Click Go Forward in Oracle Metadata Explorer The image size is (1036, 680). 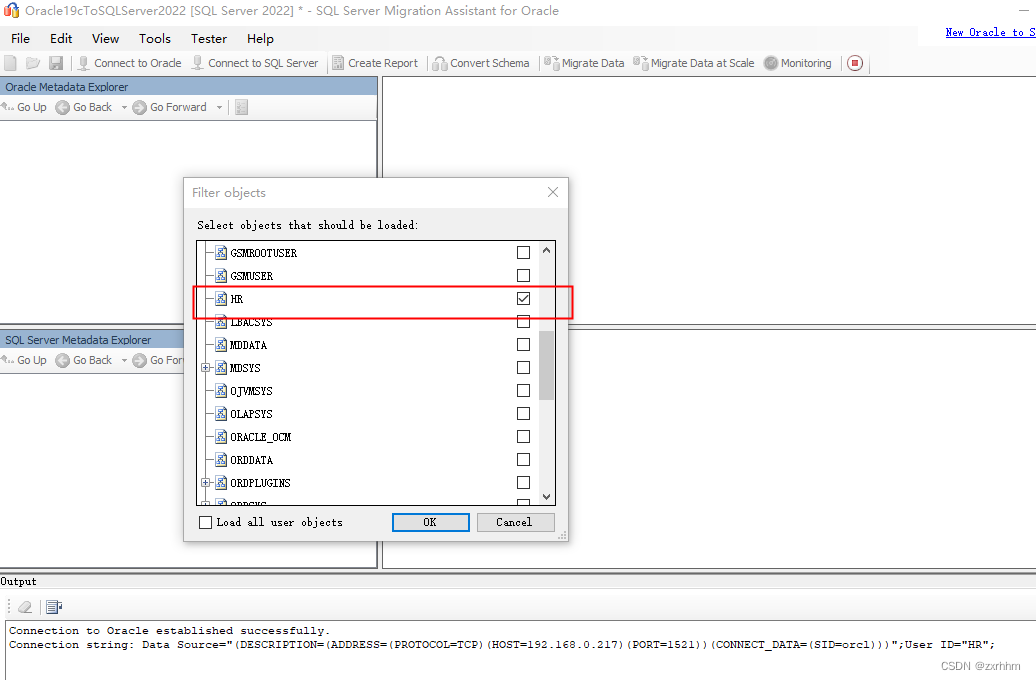point(170,107)
